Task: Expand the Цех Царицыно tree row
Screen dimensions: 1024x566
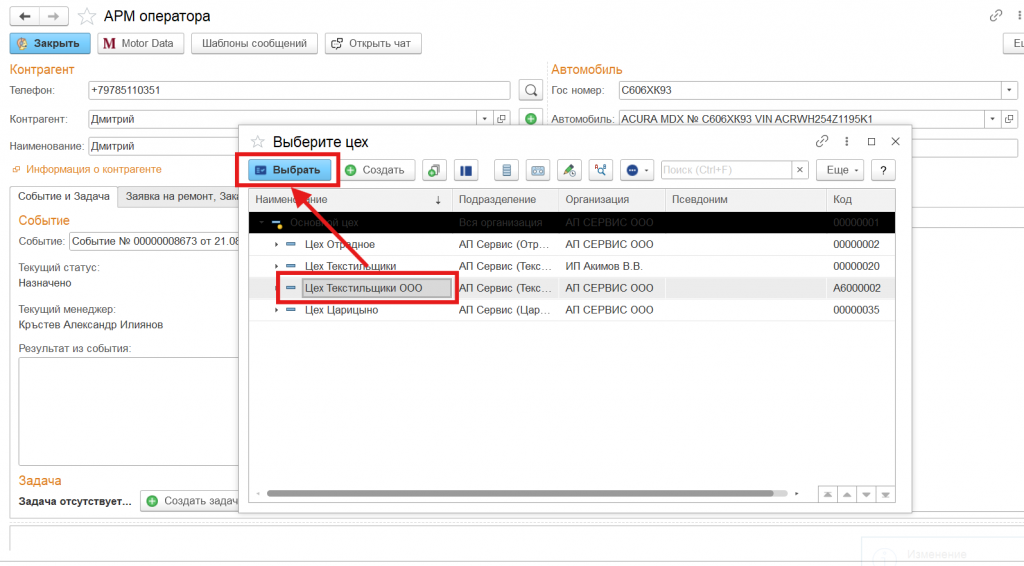Action: pyautogui.click(x=277, y=311)
